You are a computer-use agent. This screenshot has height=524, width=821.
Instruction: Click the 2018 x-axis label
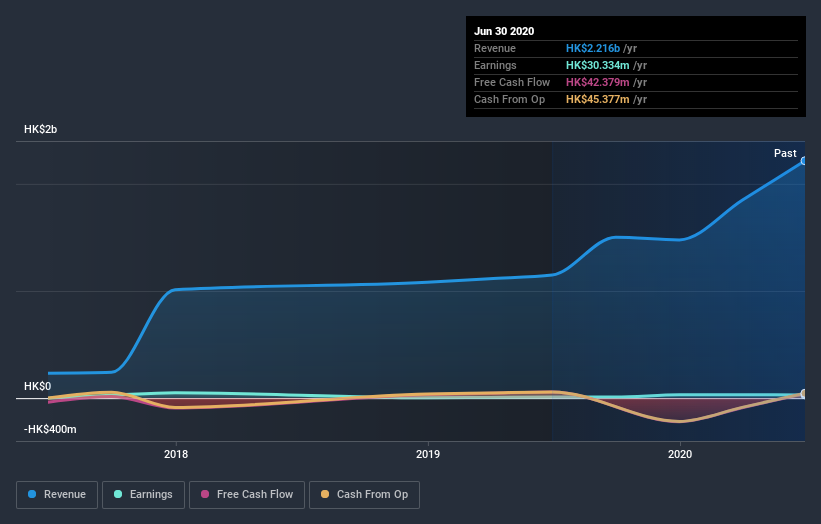pyautogui.click(x=176, y=454)
